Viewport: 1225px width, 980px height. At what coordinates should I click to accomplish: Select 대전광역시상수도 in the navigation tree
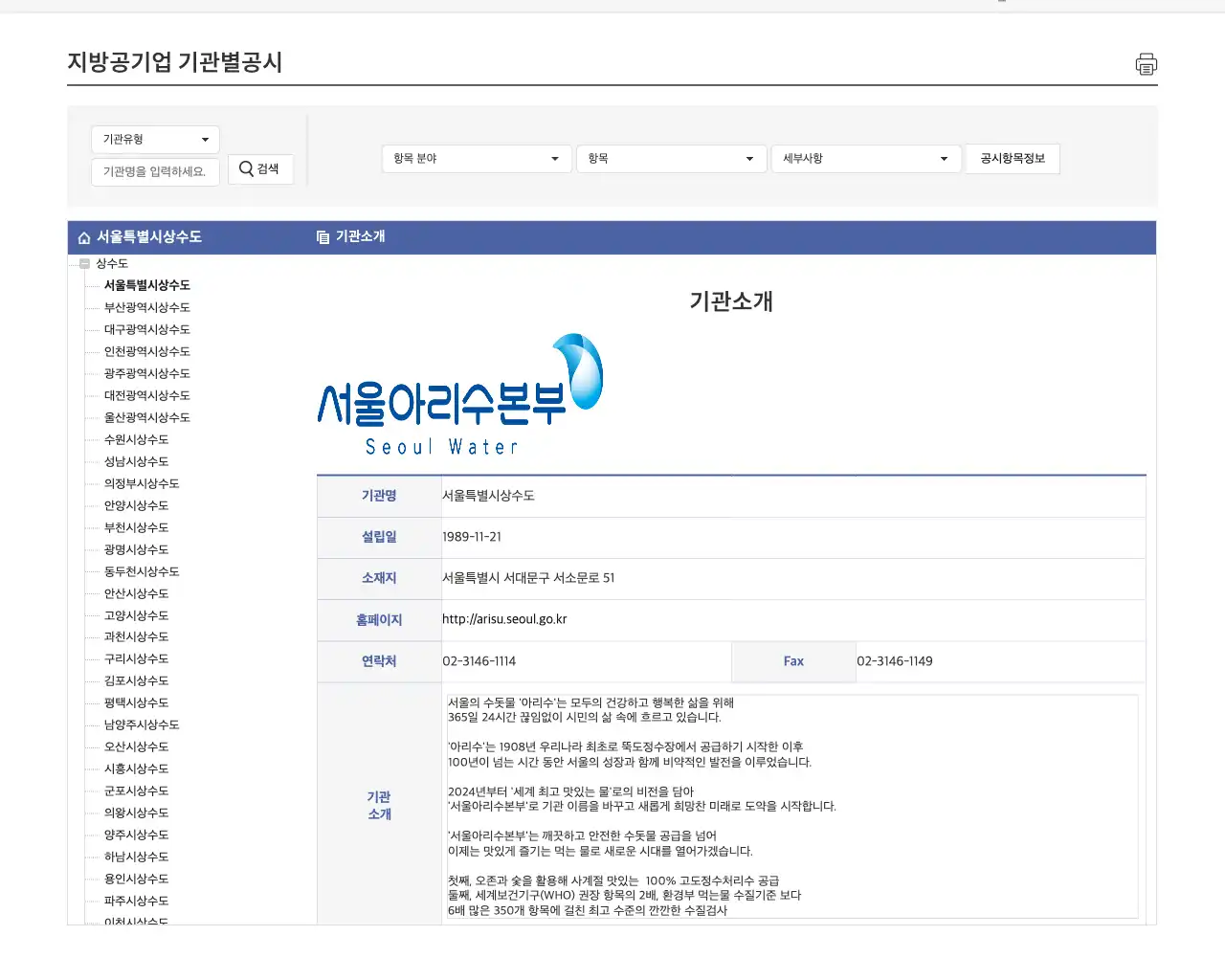point(145,395)
